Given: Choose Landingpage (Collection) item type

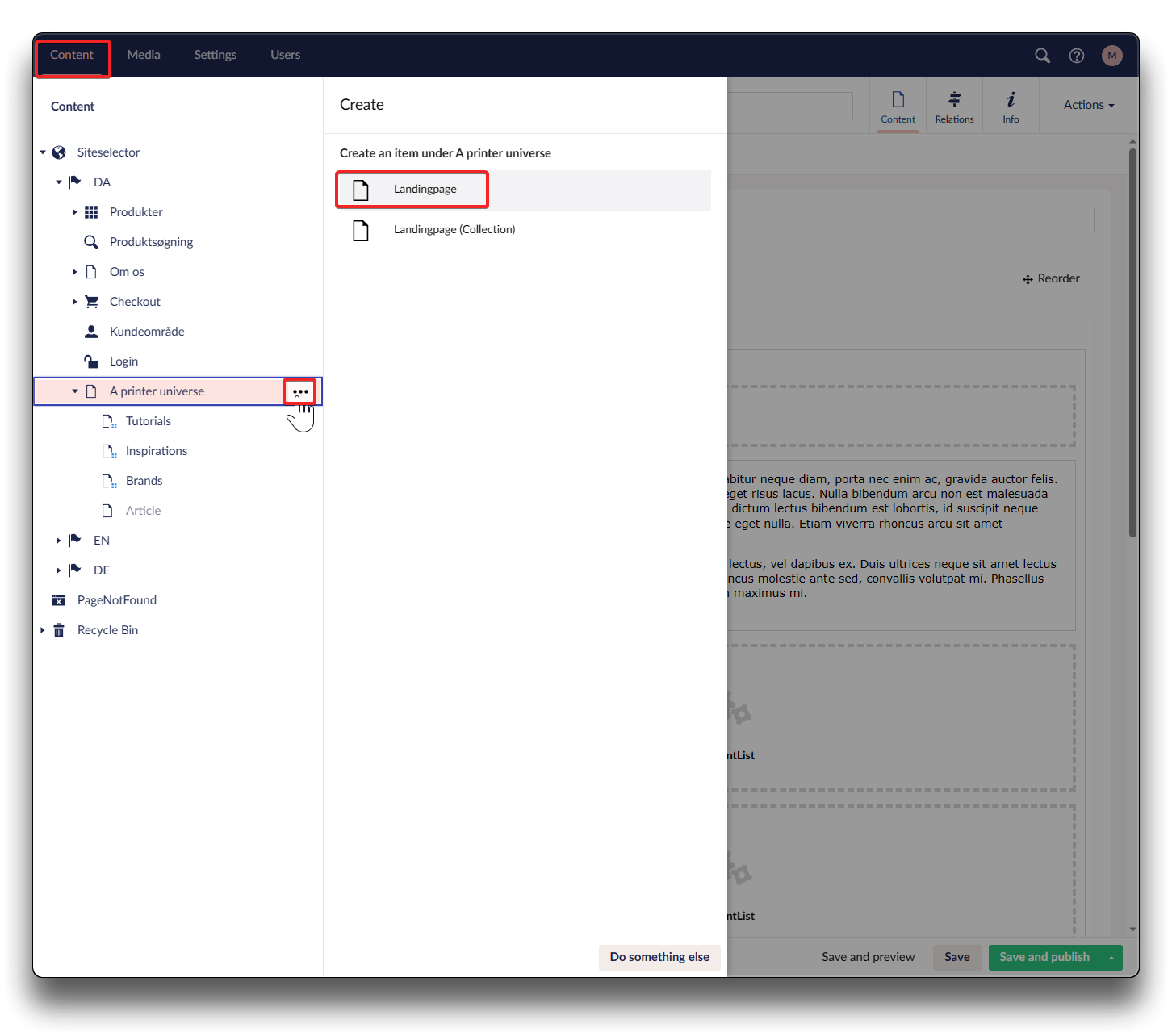Looking at the screenshot, I should [454, 230].
